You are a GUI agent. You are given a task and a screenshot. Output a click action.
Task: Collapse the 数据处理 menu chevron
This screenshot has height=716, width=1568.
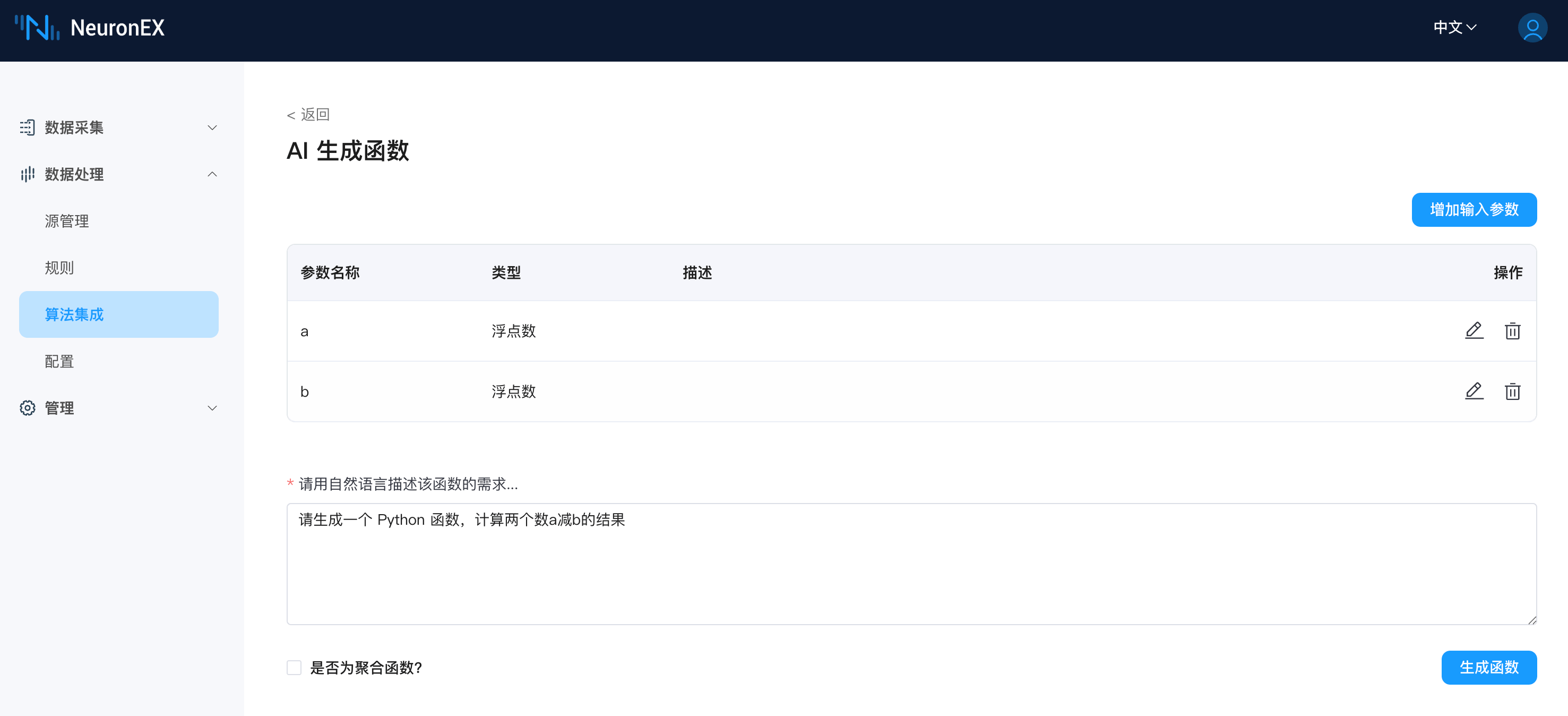click(x=212, y=174)
